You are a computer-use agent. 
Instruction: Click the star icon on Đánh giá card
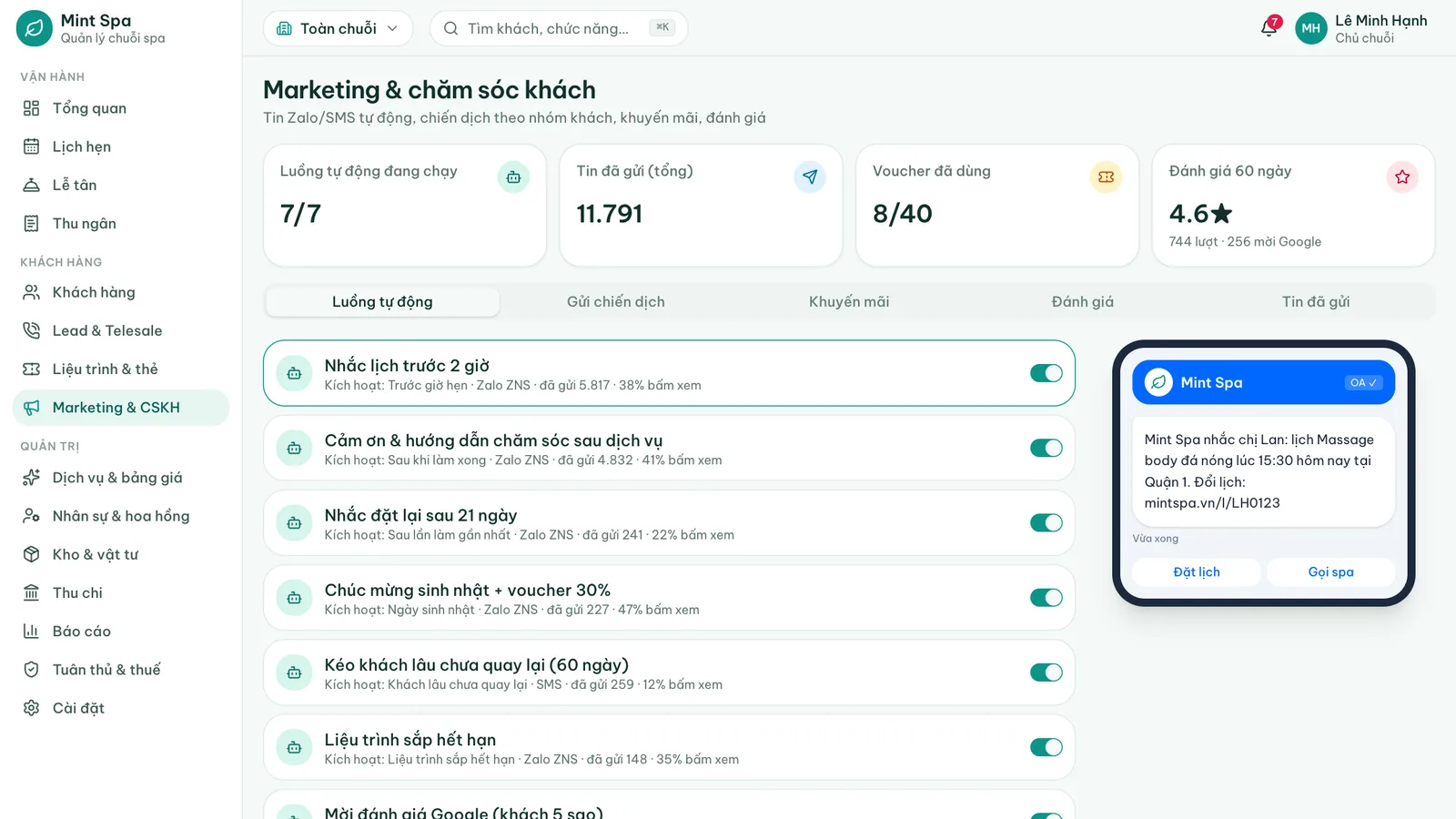pos(1402,177)
